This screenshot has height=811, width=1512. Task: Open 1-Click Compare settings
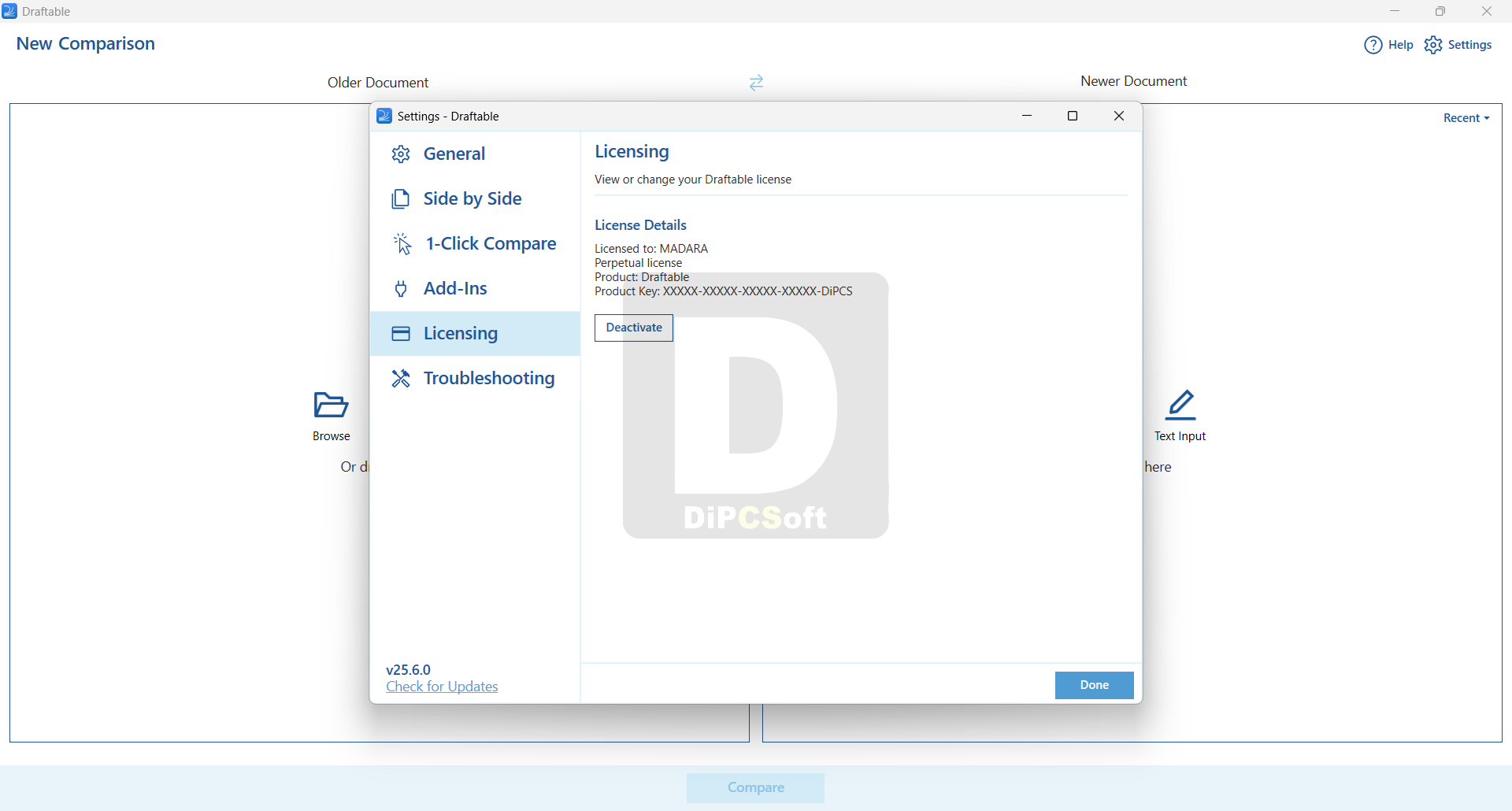pyautogui.click(x=475, y=243)
